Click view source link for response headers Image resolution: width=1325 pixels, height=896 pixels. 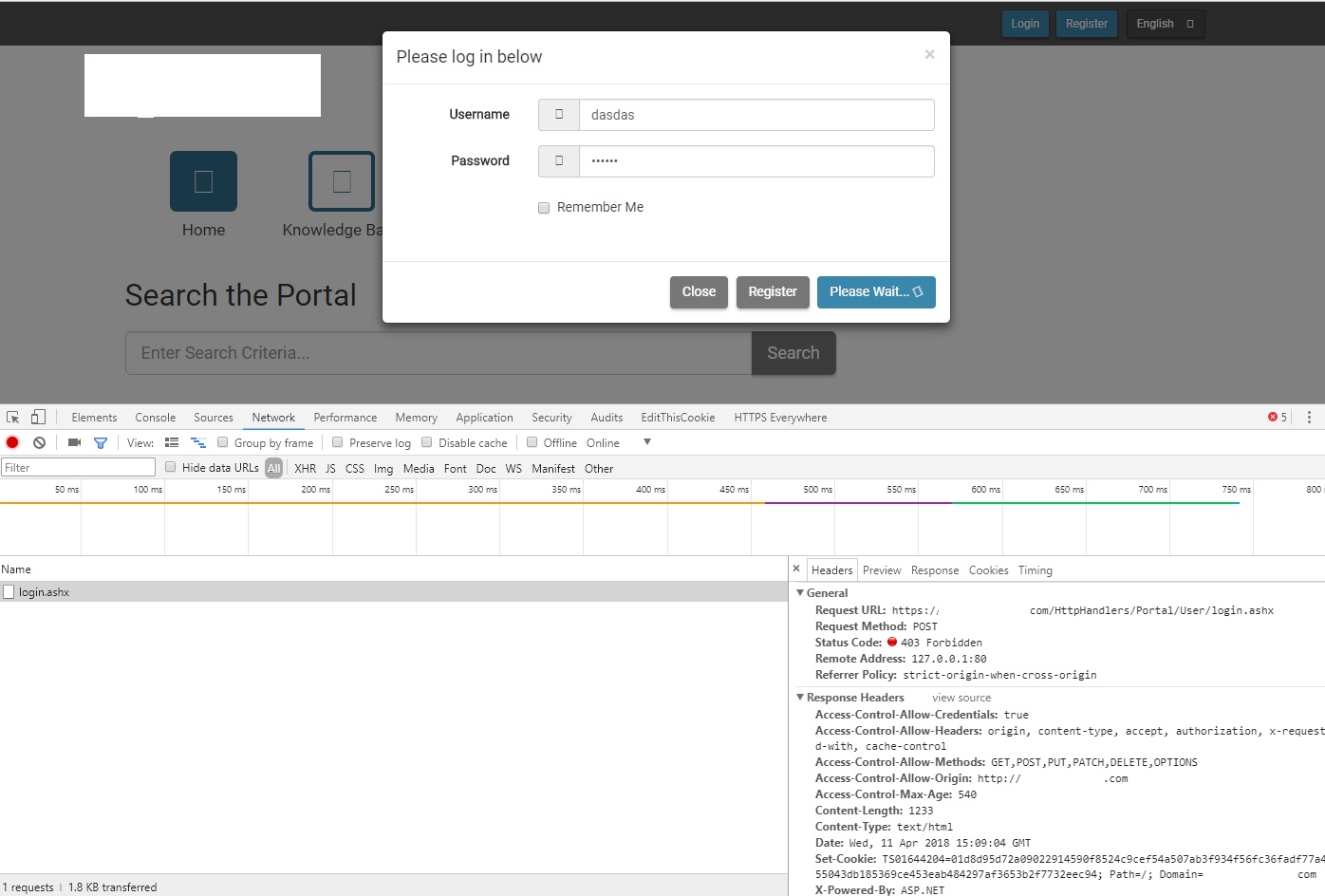[x=961, y=698]
